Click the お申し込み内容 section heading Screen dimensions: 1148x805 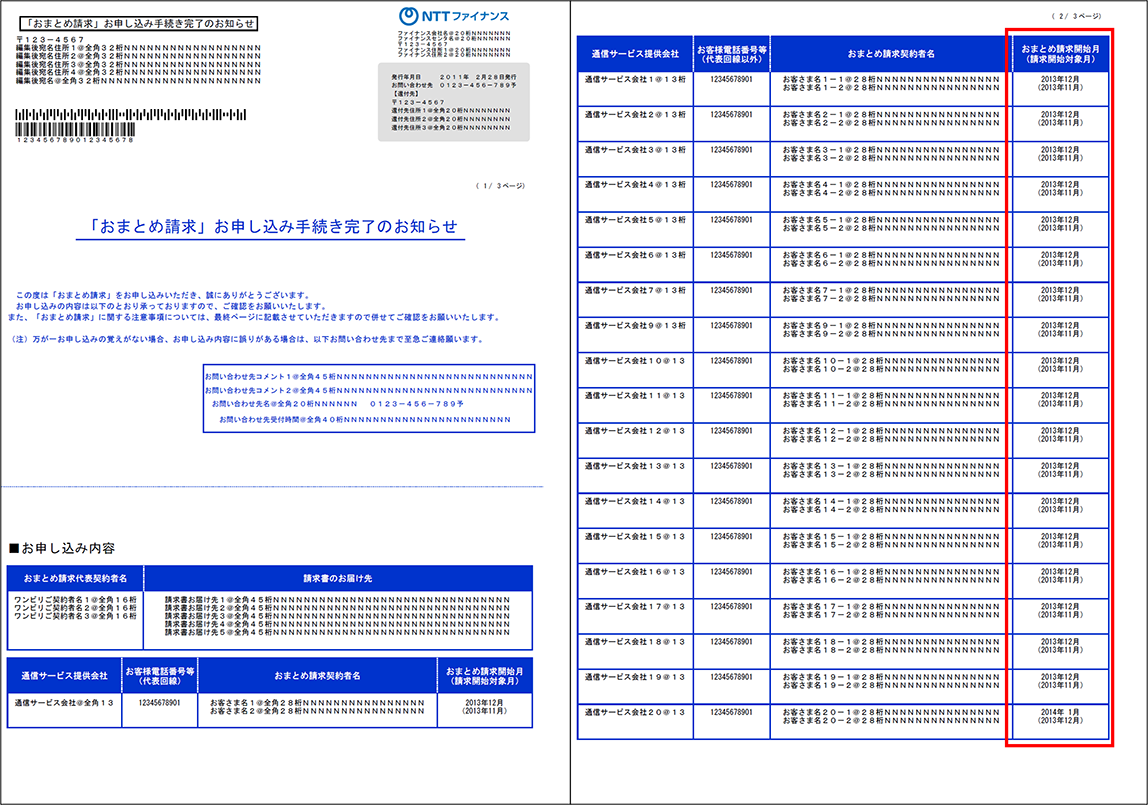tap(62, 548)
